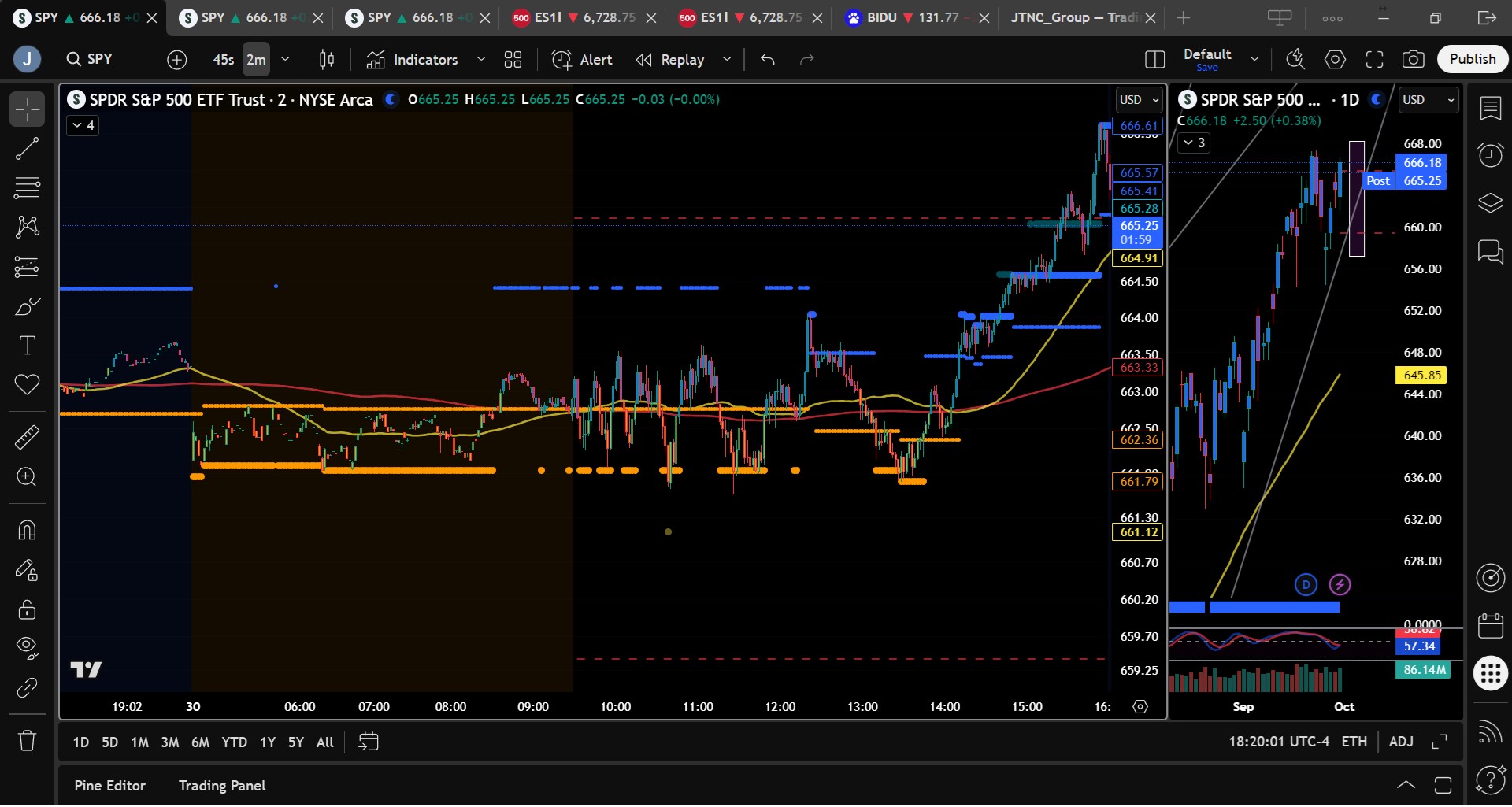Open the user profile menu J
This screenshot has width=1512, height=807.
click(27, 59)
